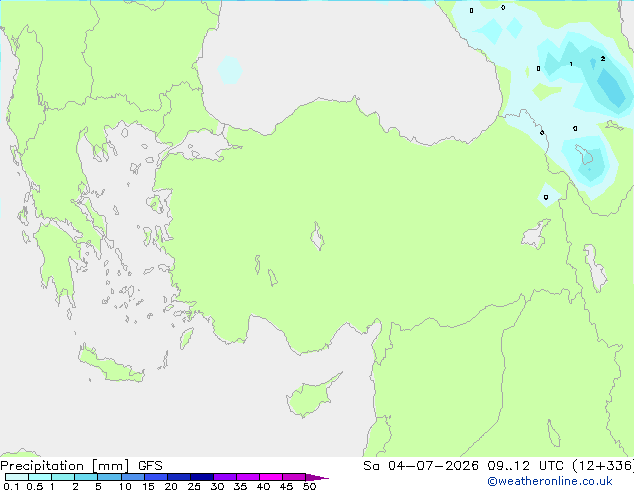This screenshot has width=634, height=490.
Task: Click the 5–10 mm legend color swatch
Action: click(x=110, y=477)
